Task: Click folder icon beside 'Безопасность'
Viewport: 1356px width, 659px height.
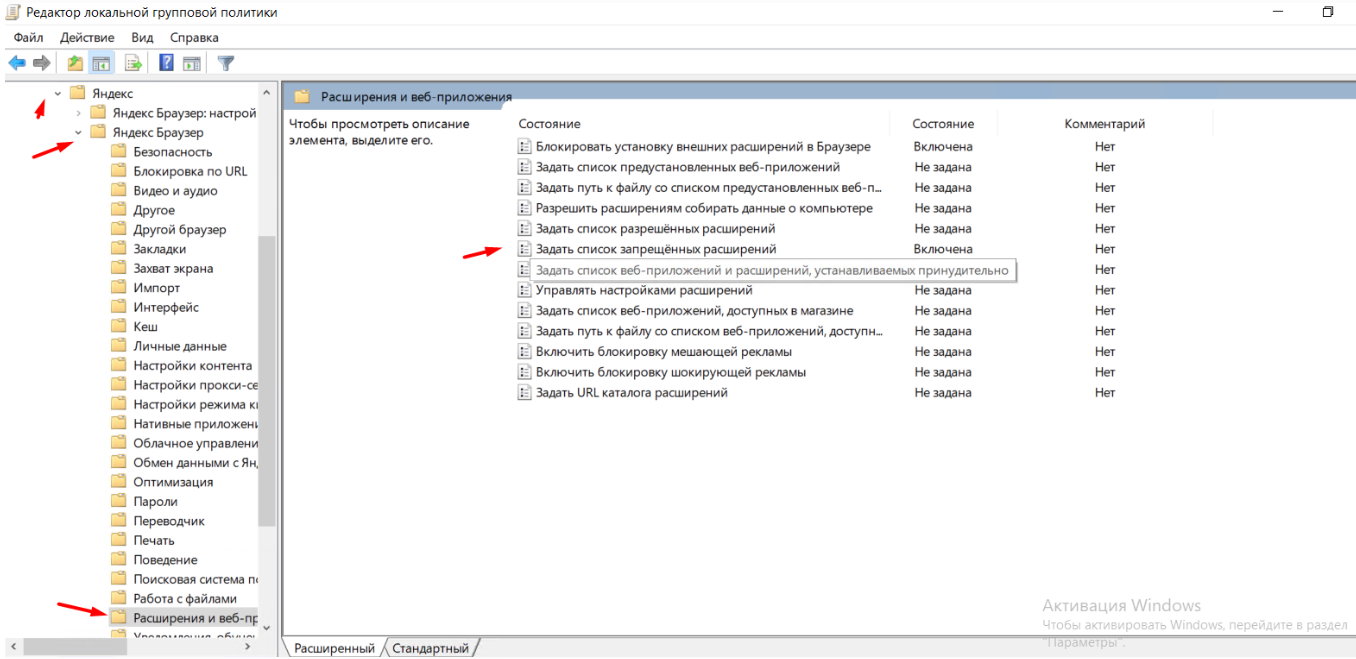Action: pos(118,152)
